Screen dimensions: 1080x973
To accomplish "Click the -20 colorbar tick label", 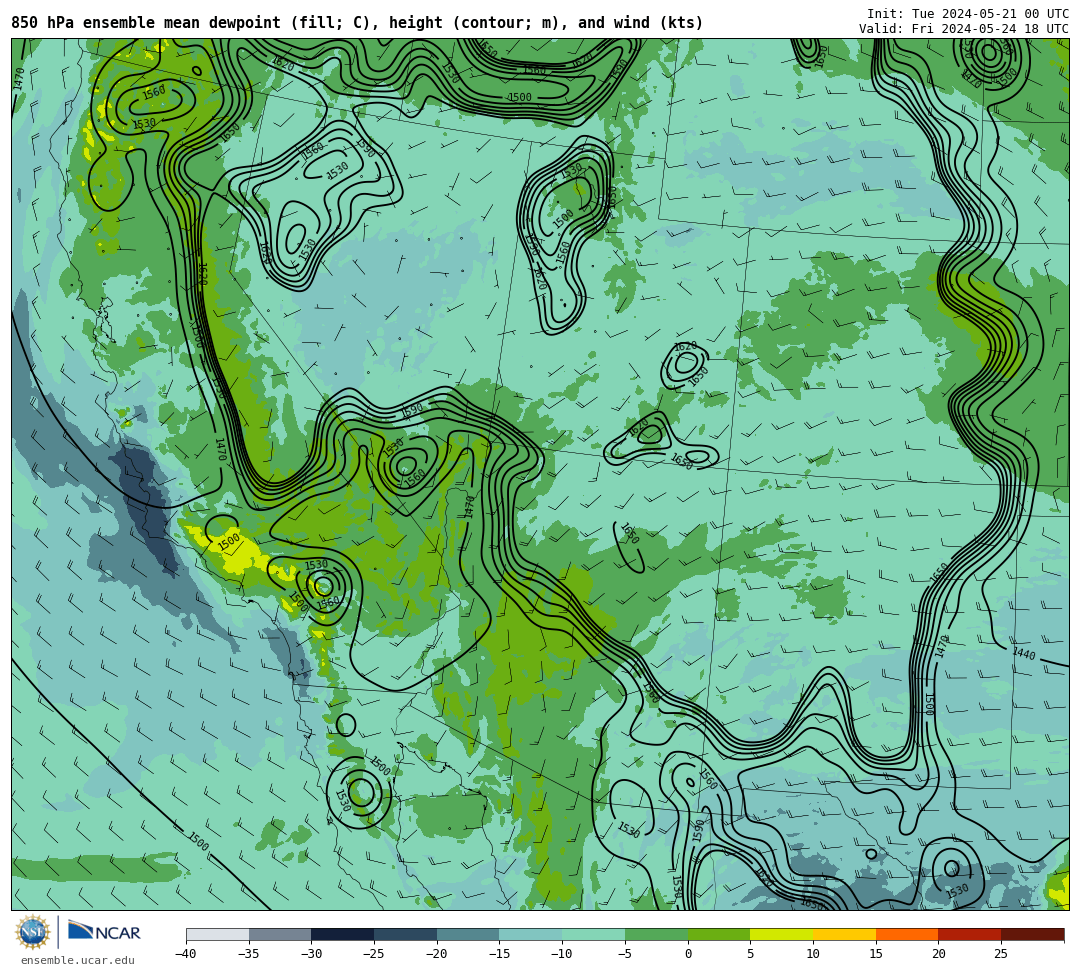I will click(437, 954).
